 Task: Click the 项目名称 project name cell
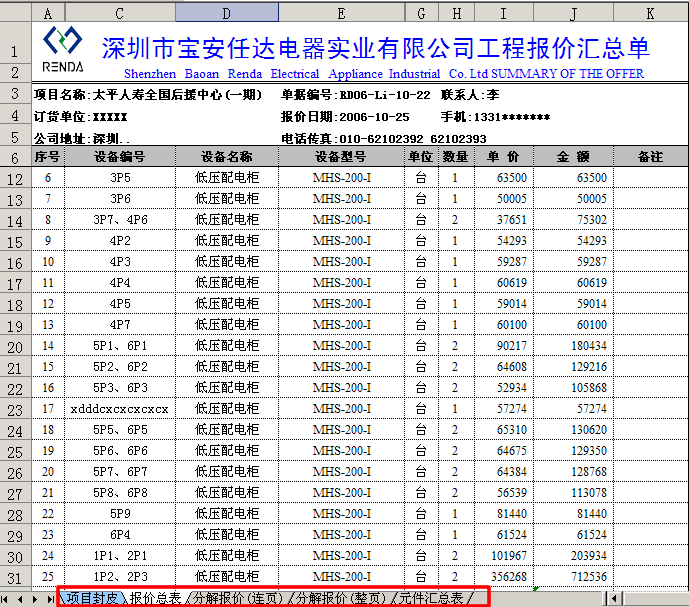(x=148, y=95)
